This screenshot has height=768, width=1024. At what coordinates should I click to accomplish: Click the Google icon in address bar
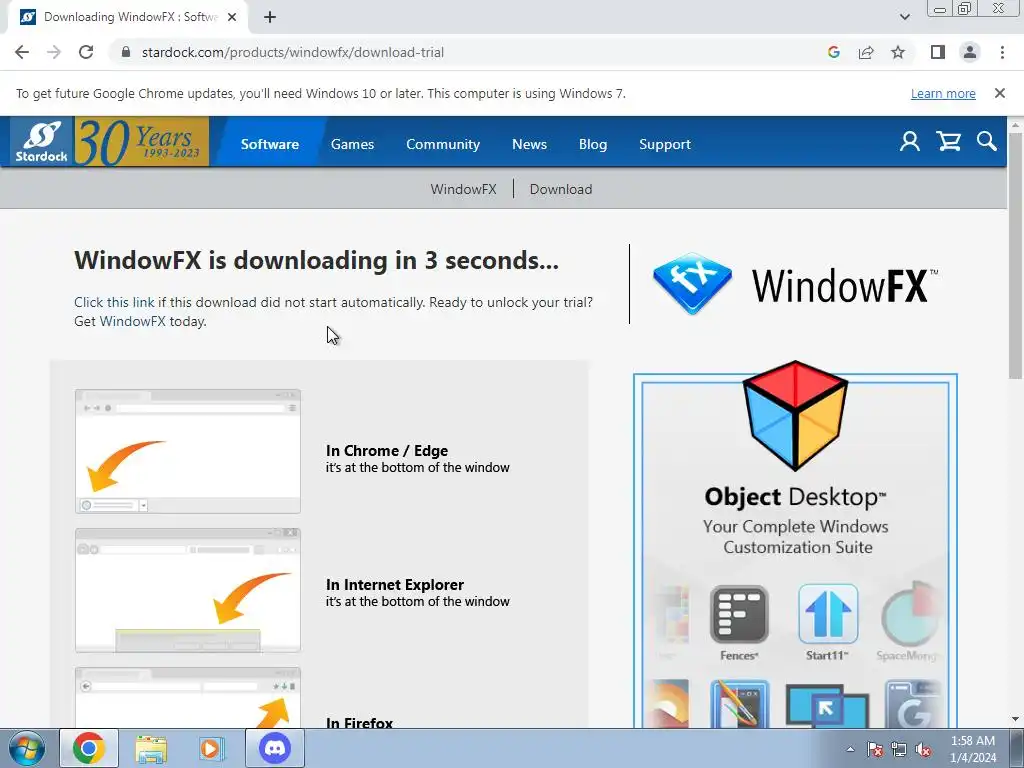(833, 52)
